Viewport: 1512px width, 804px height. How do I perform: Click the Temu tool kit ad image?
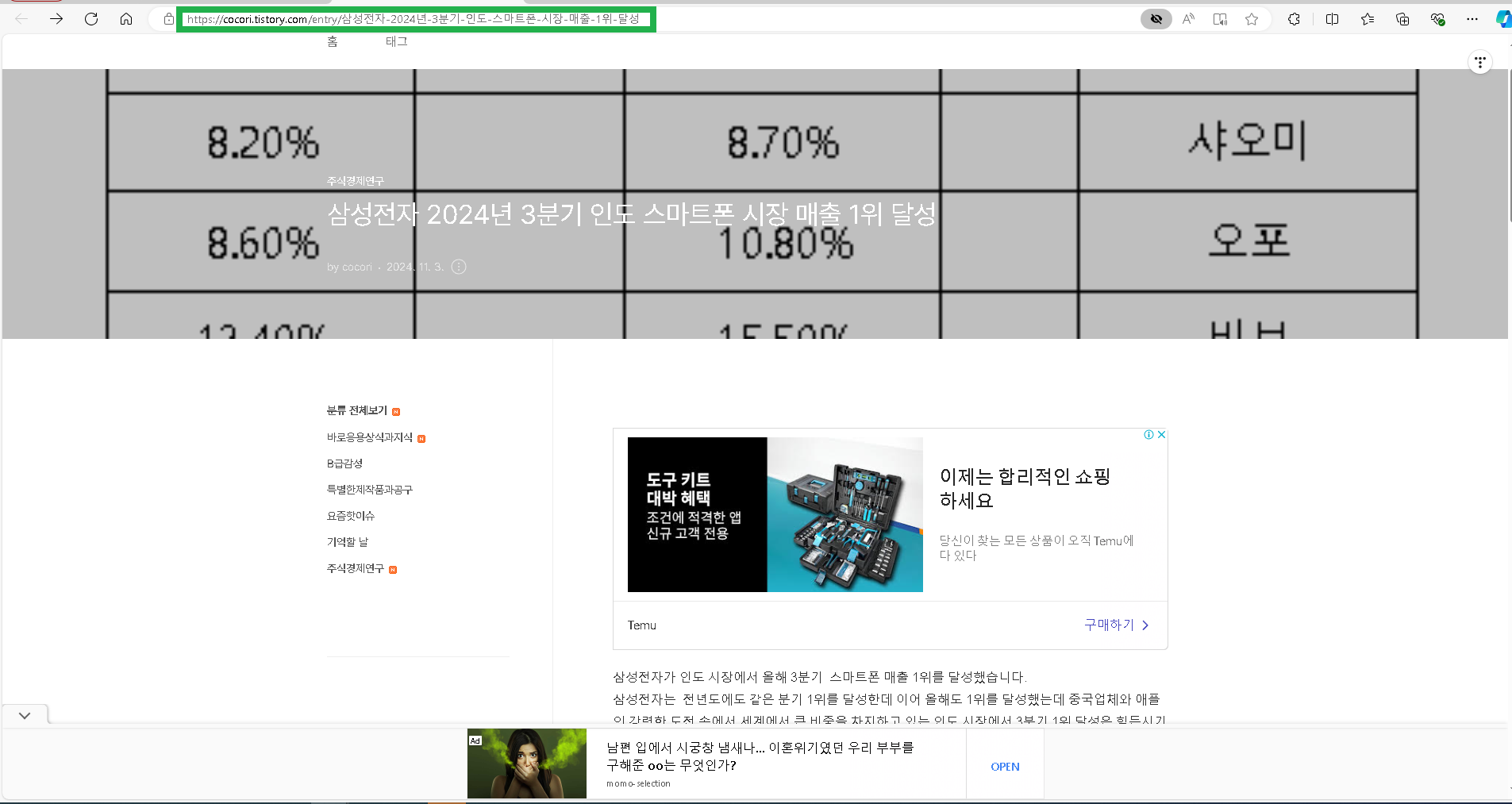(775, 514)
